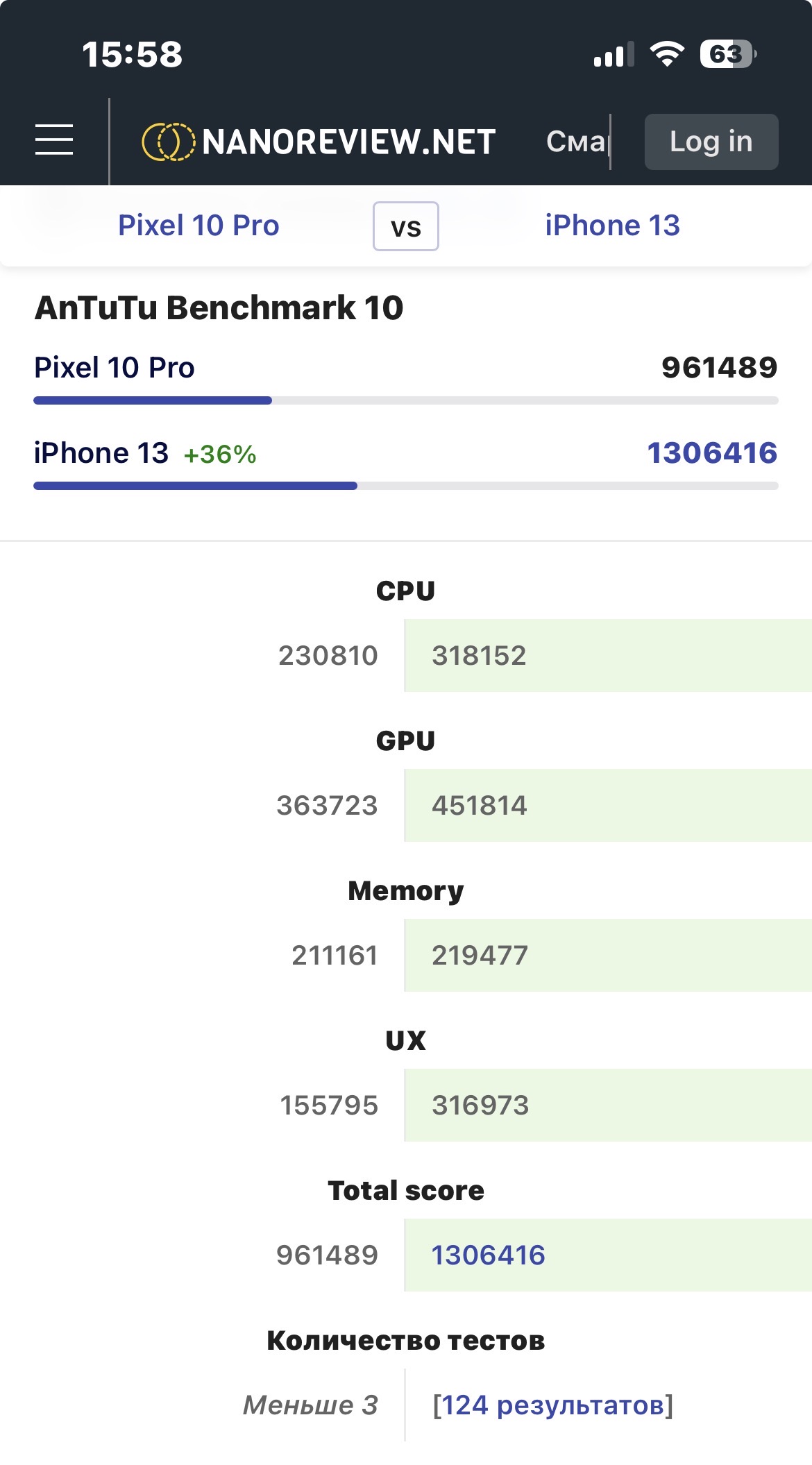The height and width of the screenshot is (1465, 812).
Task: Click the +36% iPhone 13 advantage label
Action: [x=220, y=455]
